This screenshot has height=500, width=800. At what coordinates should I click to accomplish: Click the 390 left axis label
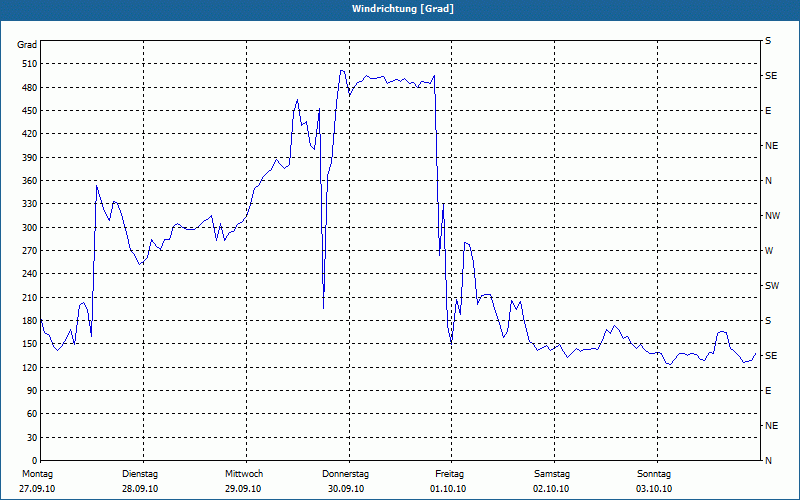point(30,158)
